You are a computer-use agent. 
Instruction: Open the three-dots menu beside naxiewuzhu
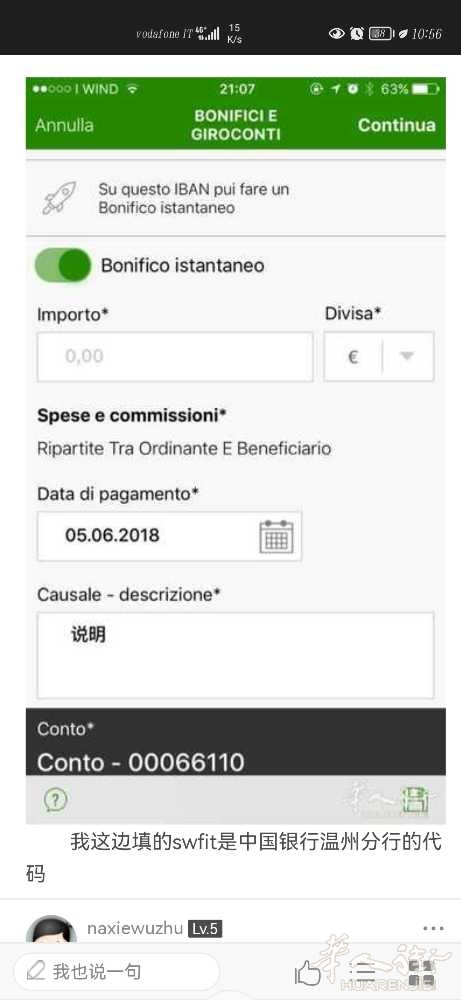[433, 928]
